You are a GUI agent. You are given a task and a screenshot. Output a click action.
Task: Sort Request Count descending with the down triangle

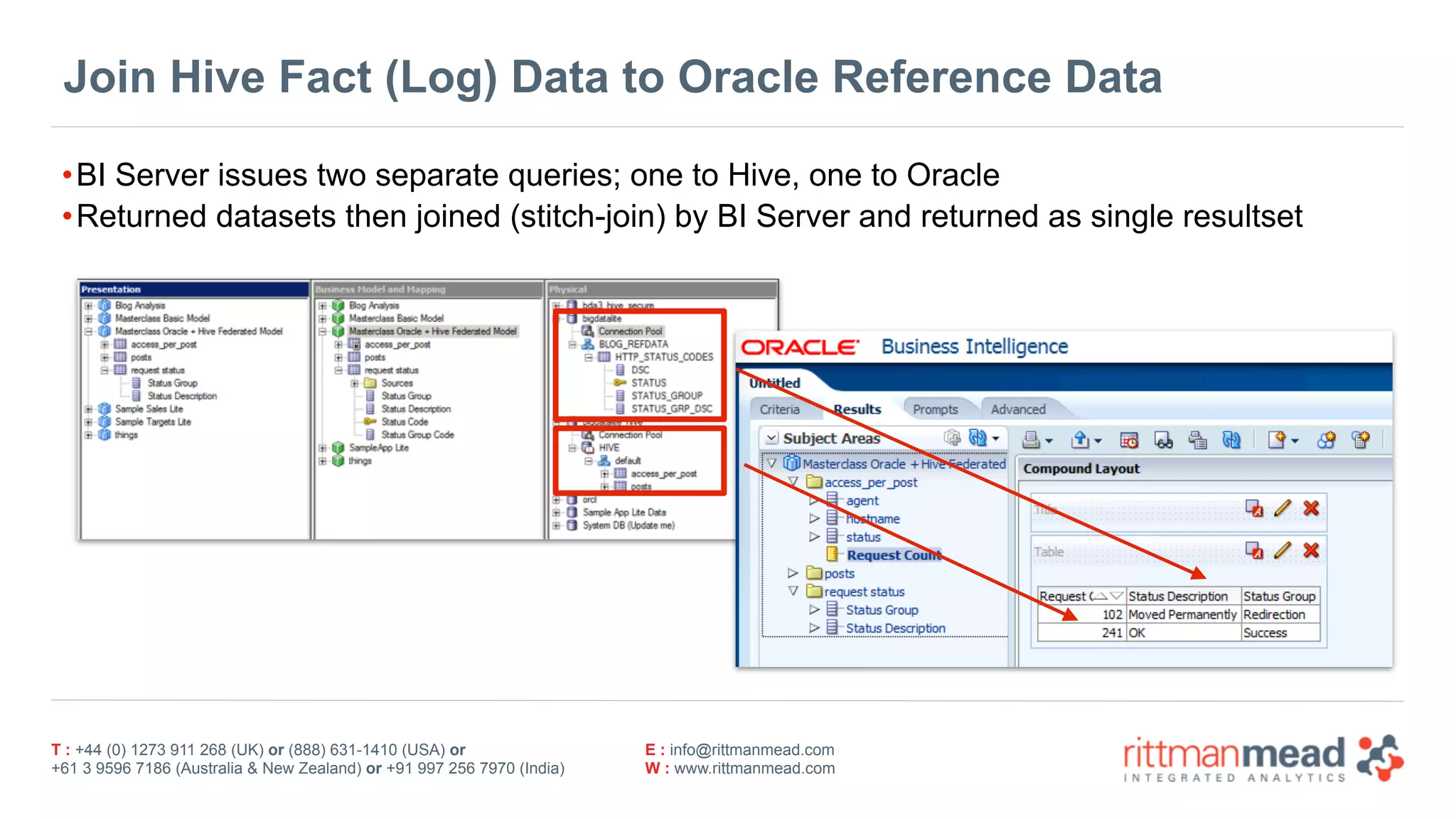[x=1116, y=596]
